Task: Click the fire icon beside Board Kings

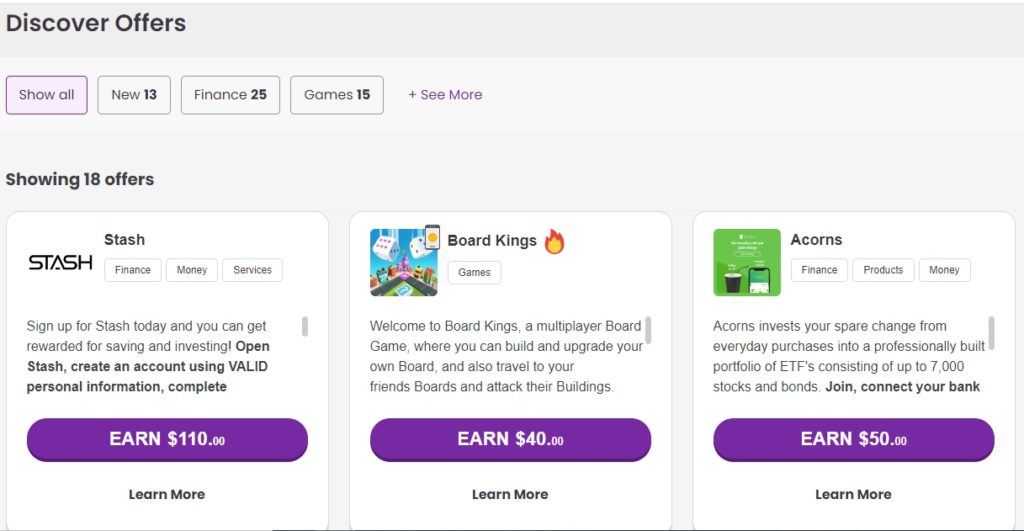Action: click(x=554, y=242)
